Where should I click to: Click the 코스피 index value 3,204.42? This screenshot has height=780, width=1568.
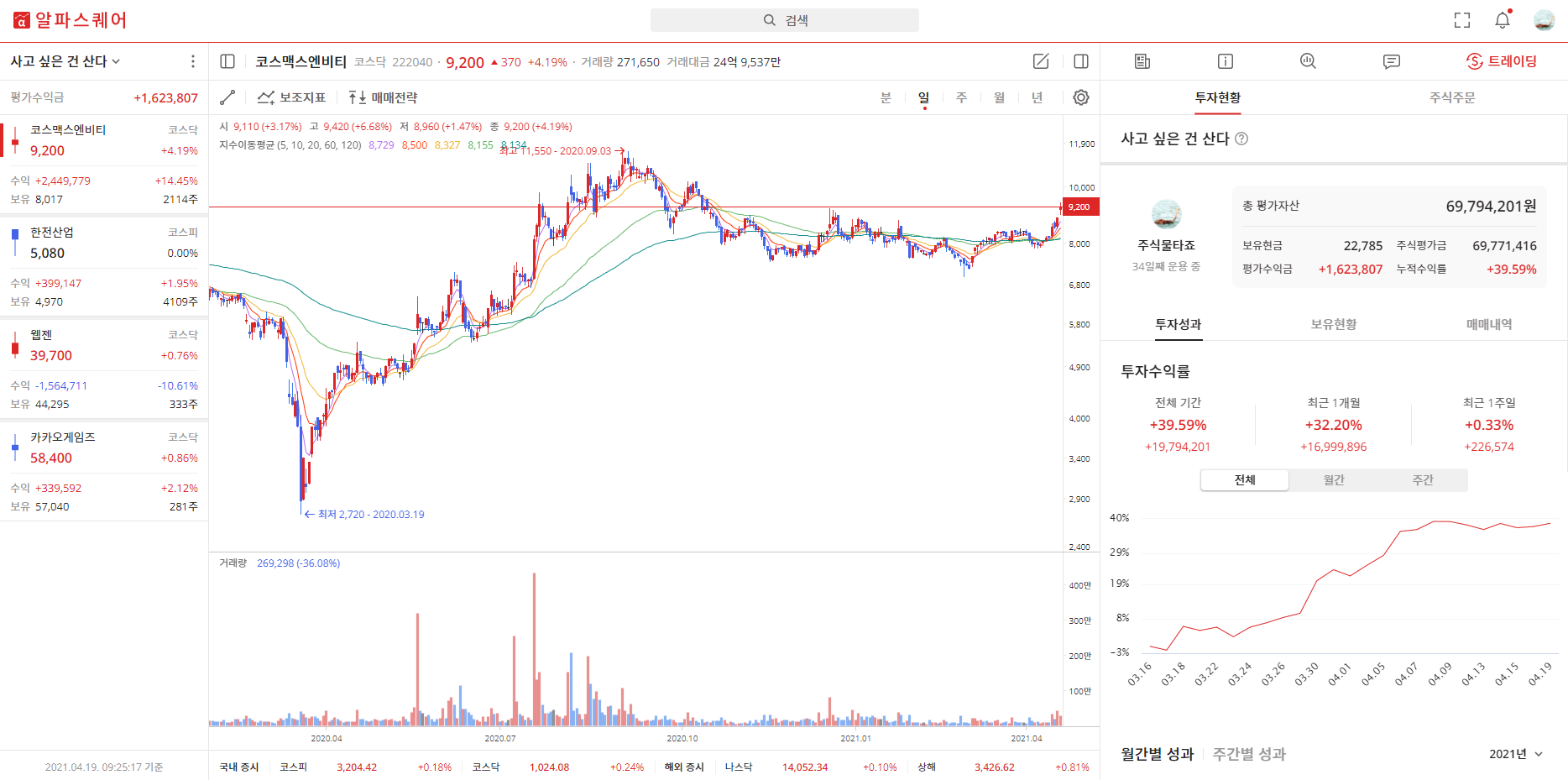tap(357, 767)
